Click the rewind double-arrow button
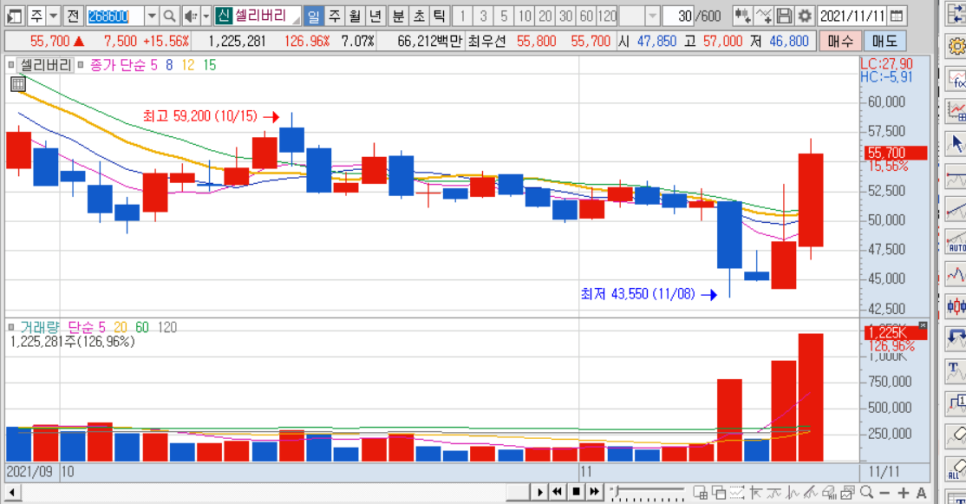 click(557, 492)
